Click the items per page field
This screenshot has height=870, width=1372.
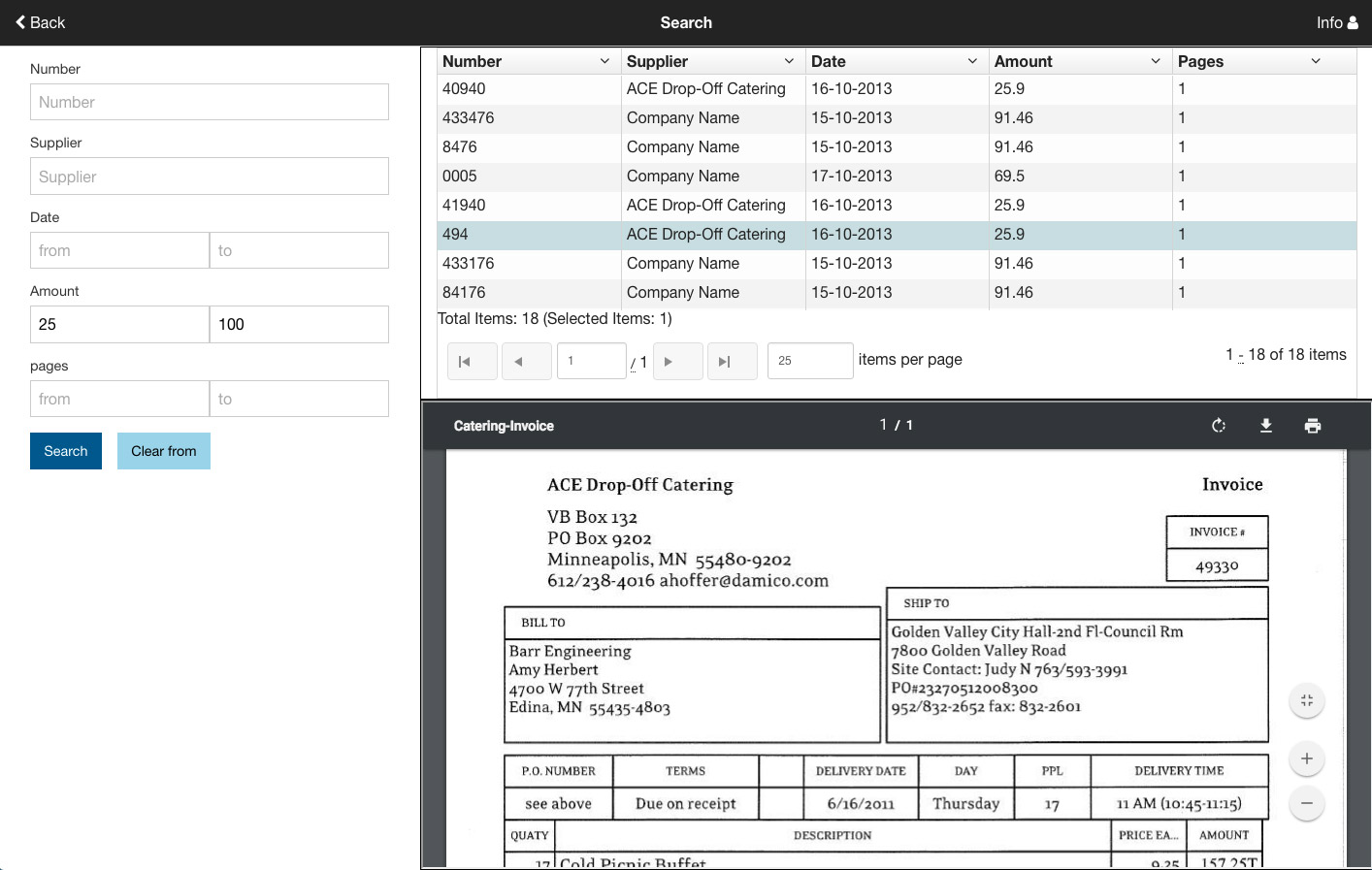[x=810, y=361]
